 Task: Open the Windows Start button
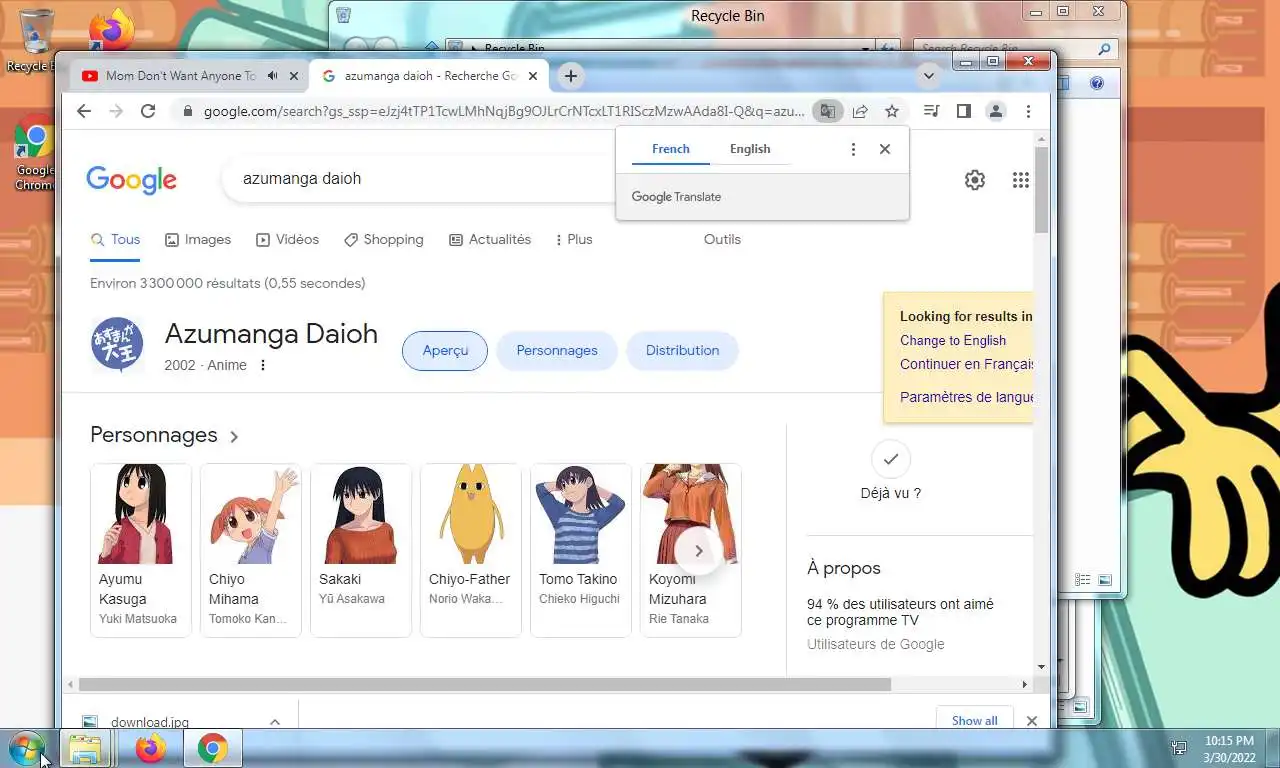click(25, 747)
